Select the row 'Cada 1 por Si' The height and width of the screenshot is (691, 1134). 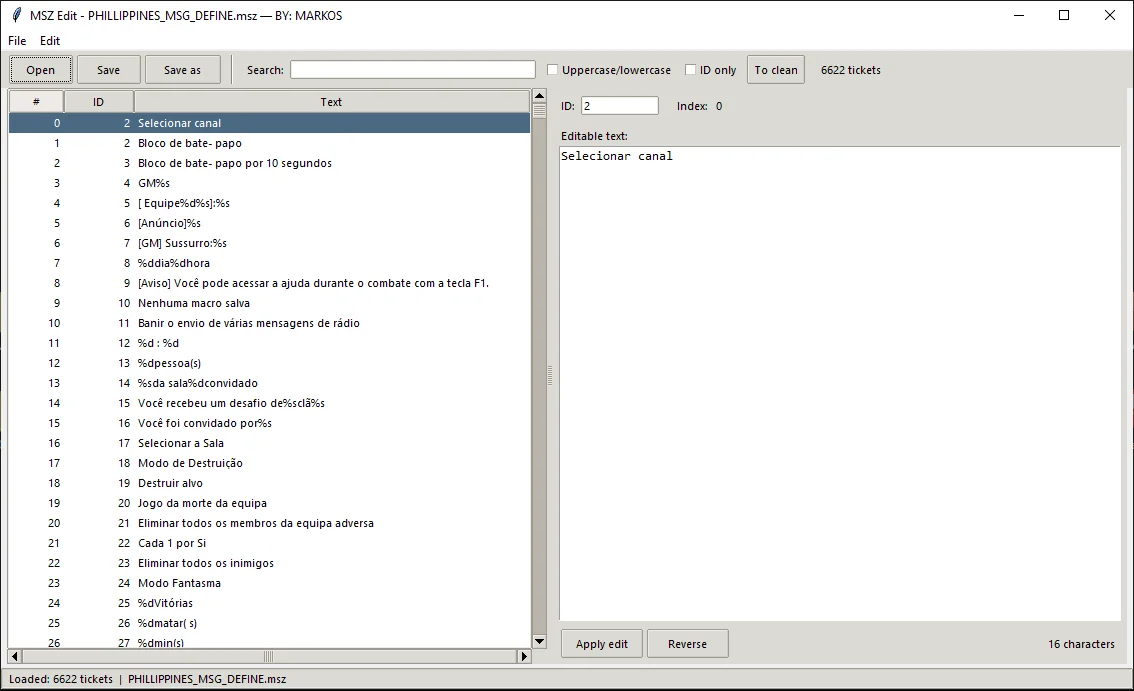click(x=269, y=543)
